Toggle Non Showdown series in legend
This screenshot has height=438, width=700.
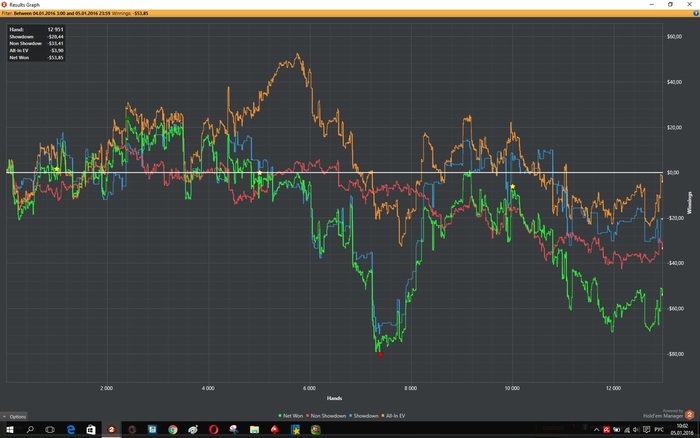(326, 416)
